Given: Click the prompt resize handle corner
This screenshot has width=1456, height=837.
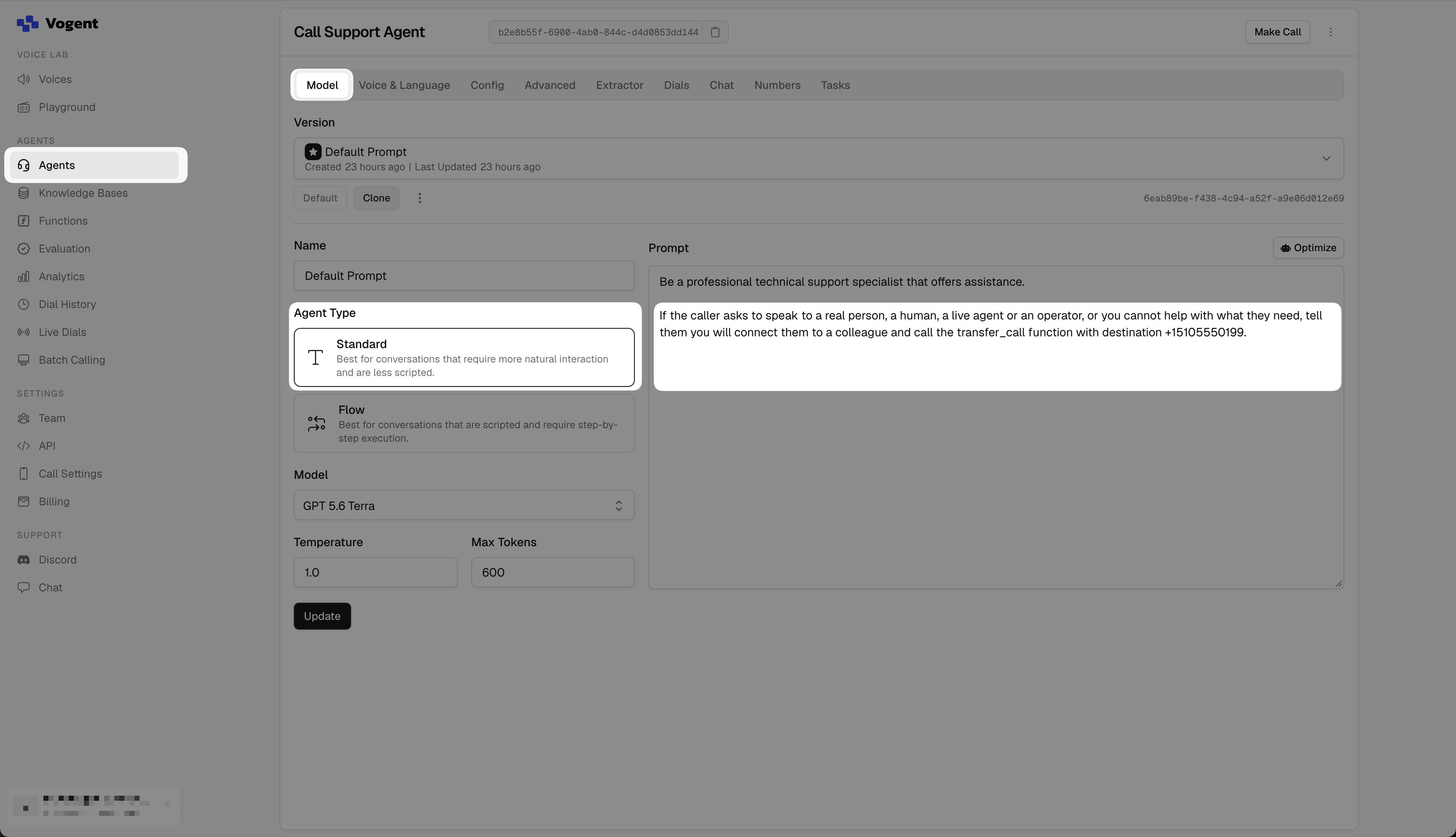Looking at the screenshot, I should pyautogui.click(x=1338, y=583).
